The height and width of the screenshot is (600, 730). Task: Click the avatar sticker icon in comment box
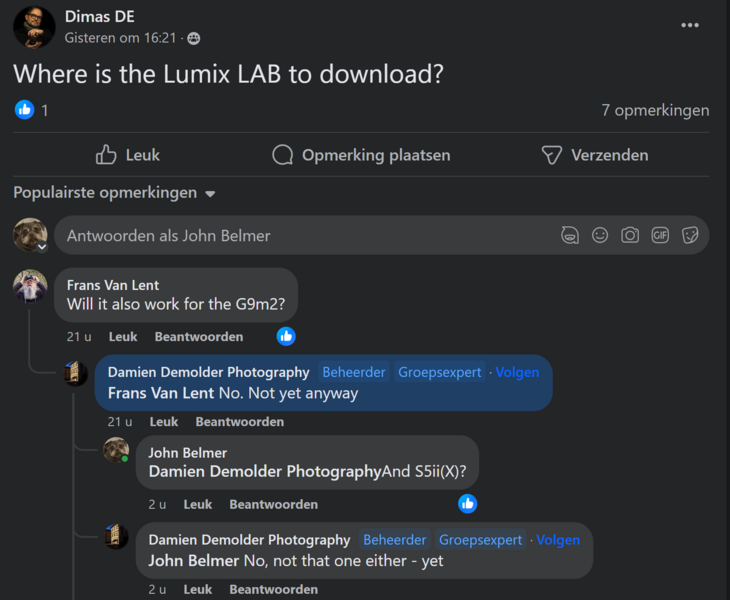pos(570,236)
